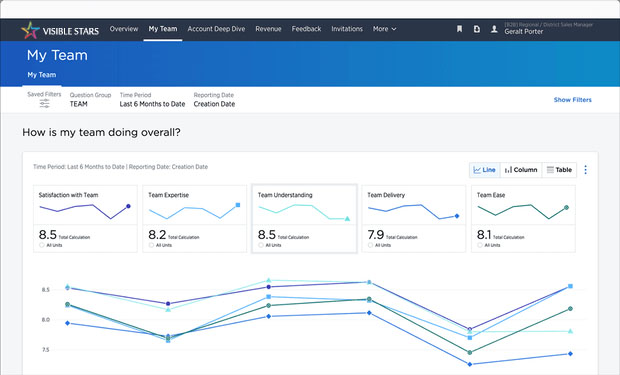Switch chart to Column view
The height and width of the screenshot is (375, 620).
(521, 170)
